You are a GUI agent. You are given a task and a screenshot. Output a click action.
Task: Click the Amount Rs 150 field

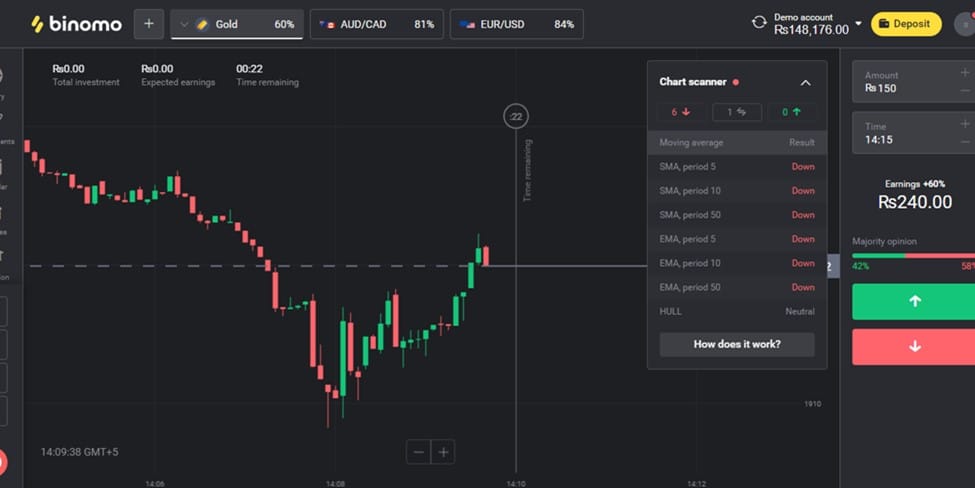tap(913, 81)
